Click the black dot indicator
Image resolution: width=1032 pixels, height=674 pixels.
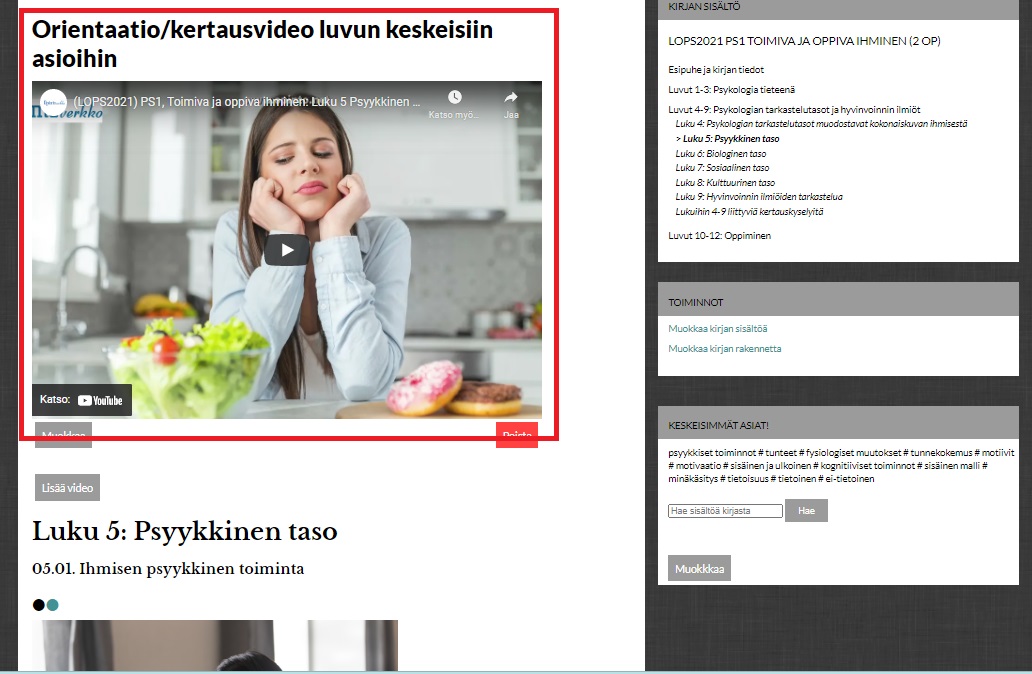[39, 605]
